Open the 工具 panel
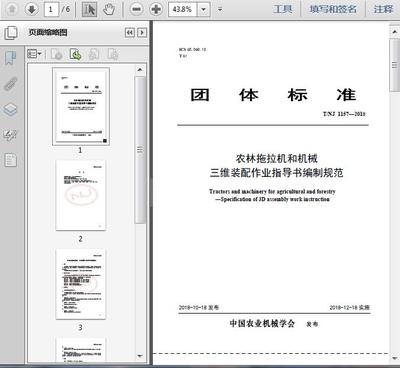400x368 pixels. tap(283, 9)
